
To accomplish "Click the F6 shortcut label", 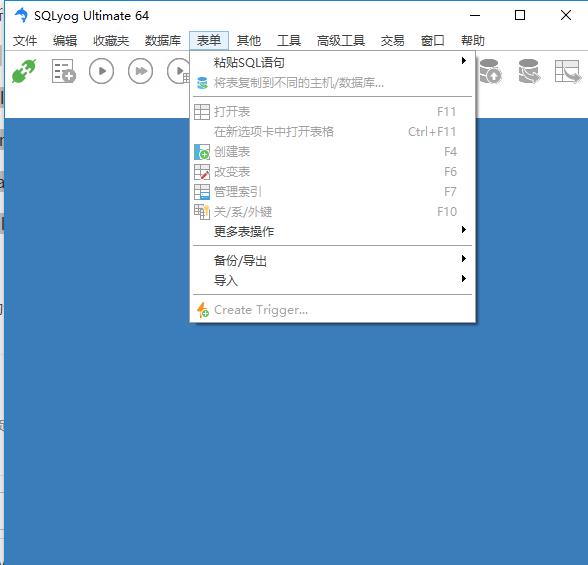I will pyautogui.click(x=450, y=172).
